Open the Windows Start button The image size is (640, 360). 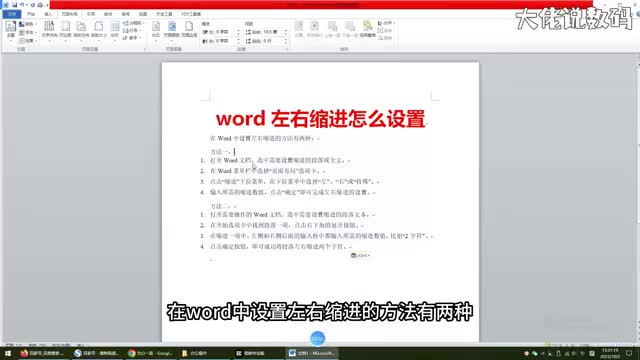[x=8, y=353]
